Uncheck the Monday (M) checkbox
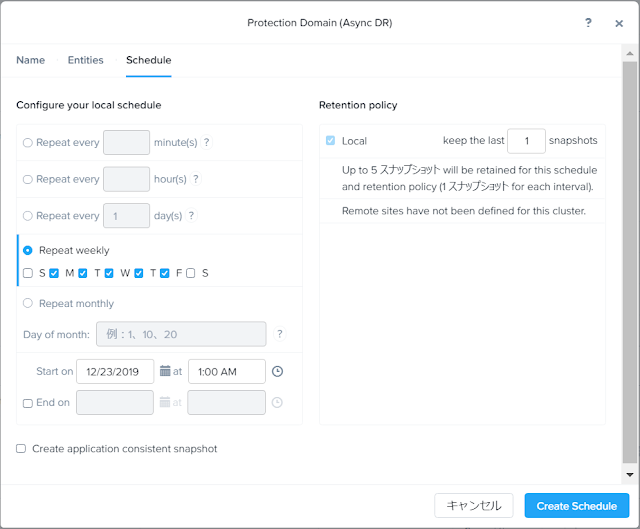This screenshot has width=640, height=529. point(54,273)
